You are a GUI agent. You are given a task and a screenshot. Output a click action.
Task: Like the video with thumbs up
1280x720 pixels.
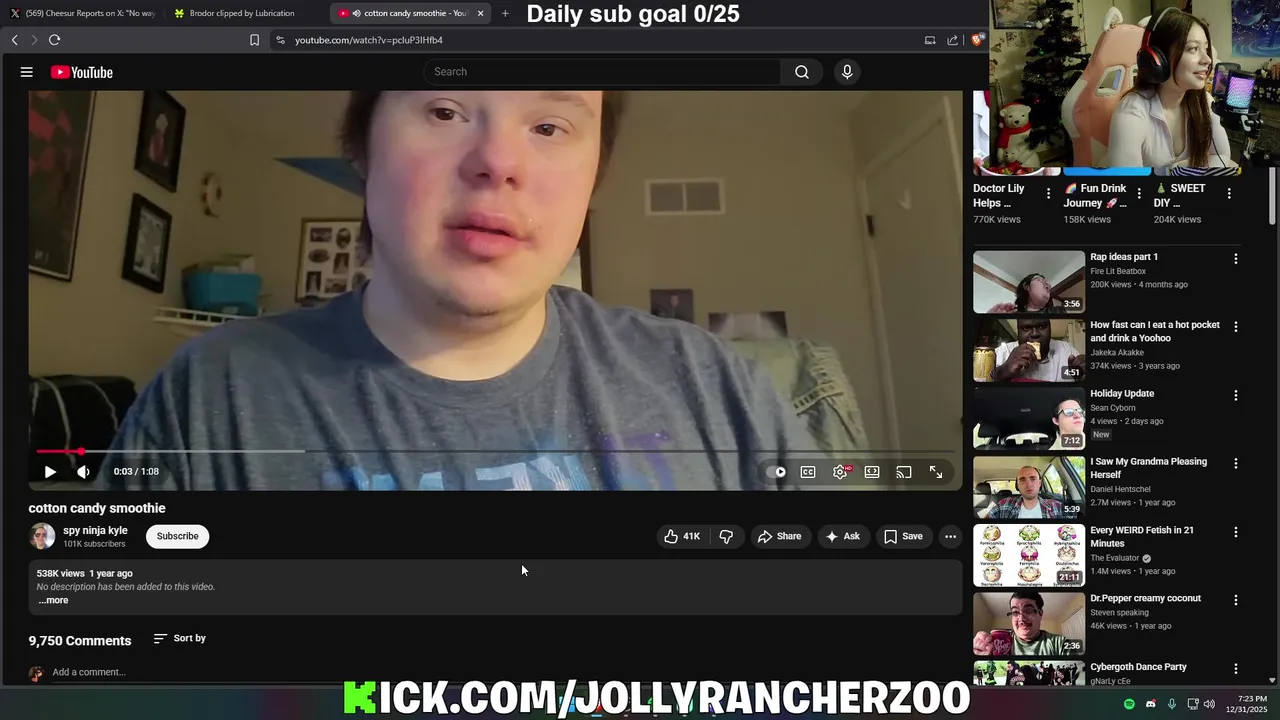(x=682, y=537)
